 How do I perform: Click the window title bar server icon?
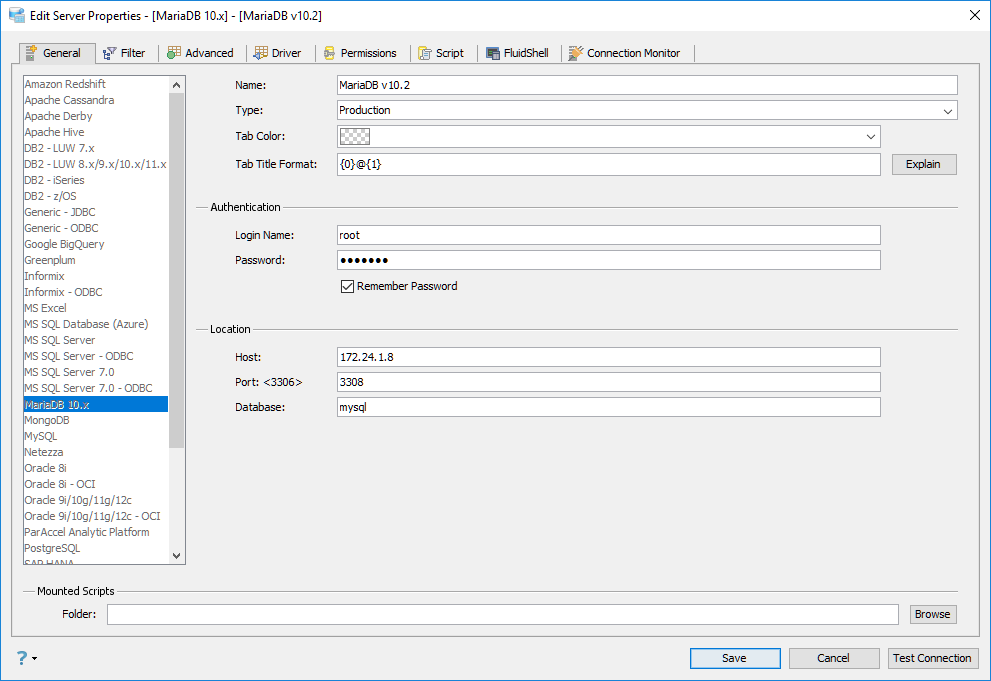17,15
